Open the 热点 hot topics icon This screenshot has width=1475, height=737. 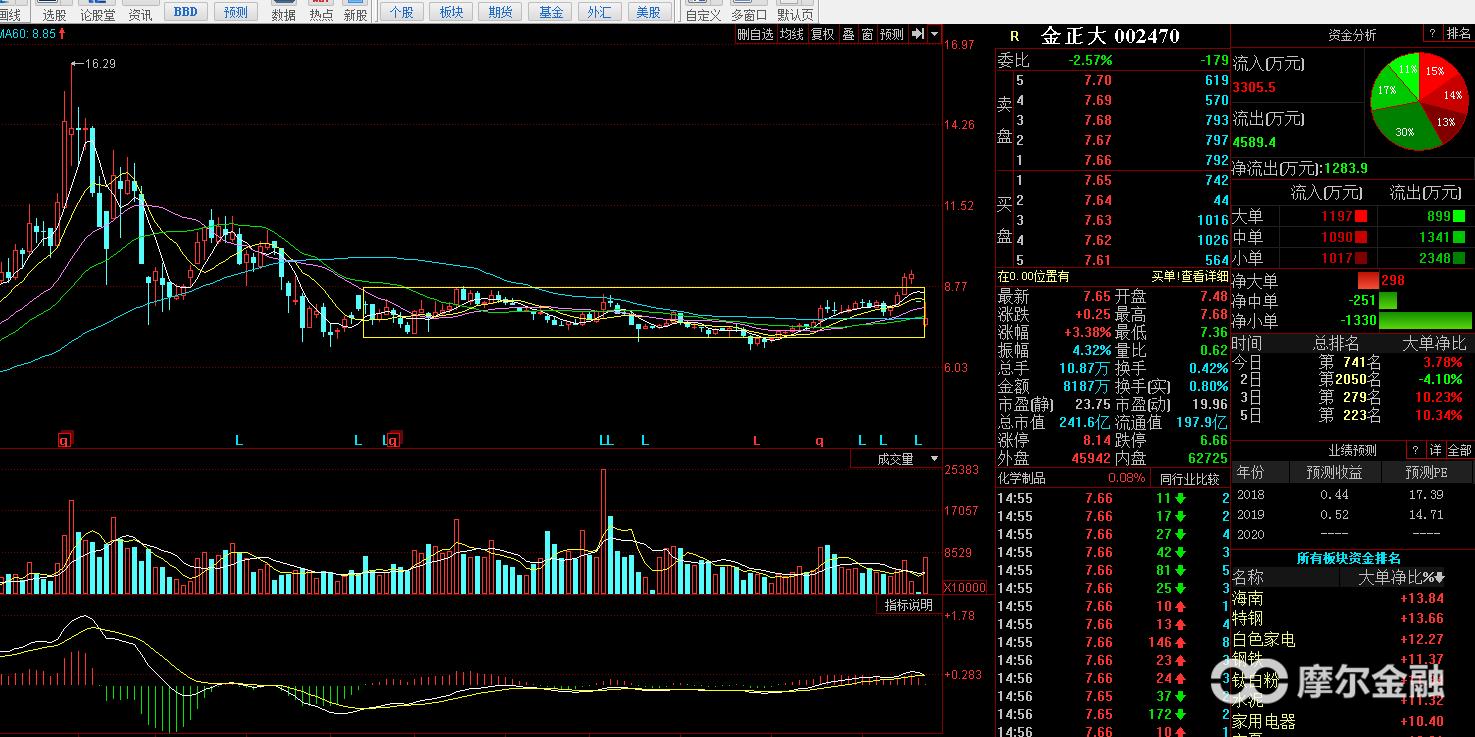click(x=321, y=12)
